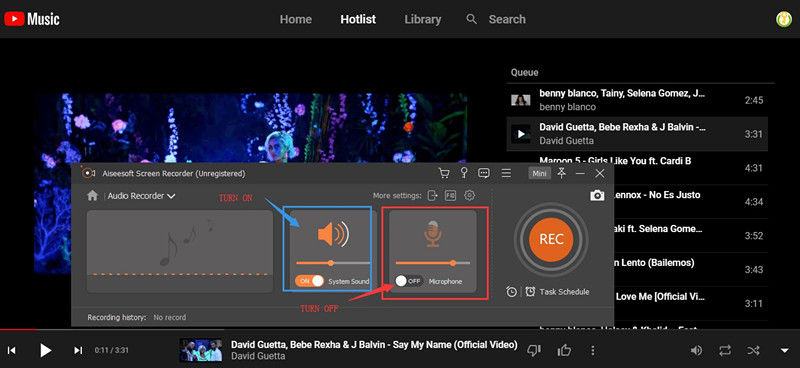The image size is (800, 368).
Task: Open the Library tab
Action: point(422,19)
